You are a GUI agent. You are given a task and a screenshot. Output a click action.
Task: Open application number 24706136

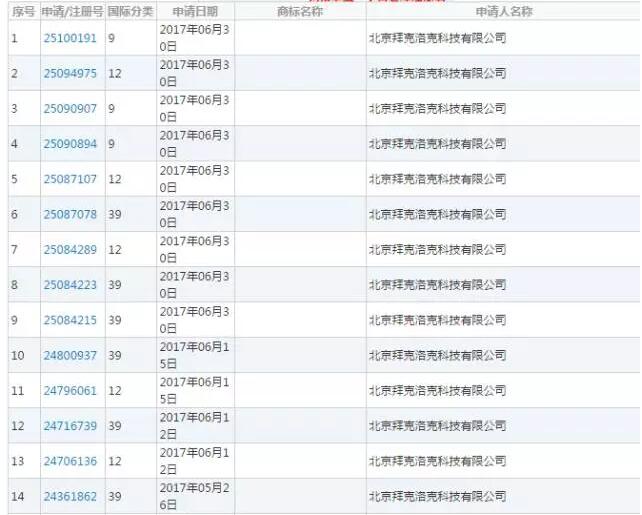click(70, 461)
